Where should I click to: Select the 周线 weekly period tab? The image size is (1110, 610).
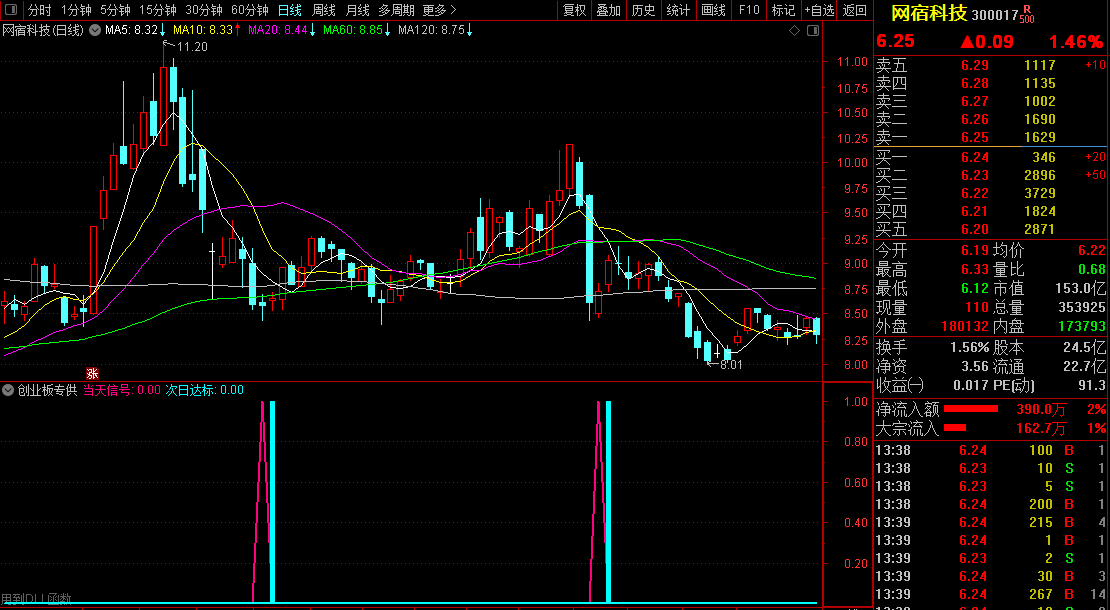click(324, 10)
